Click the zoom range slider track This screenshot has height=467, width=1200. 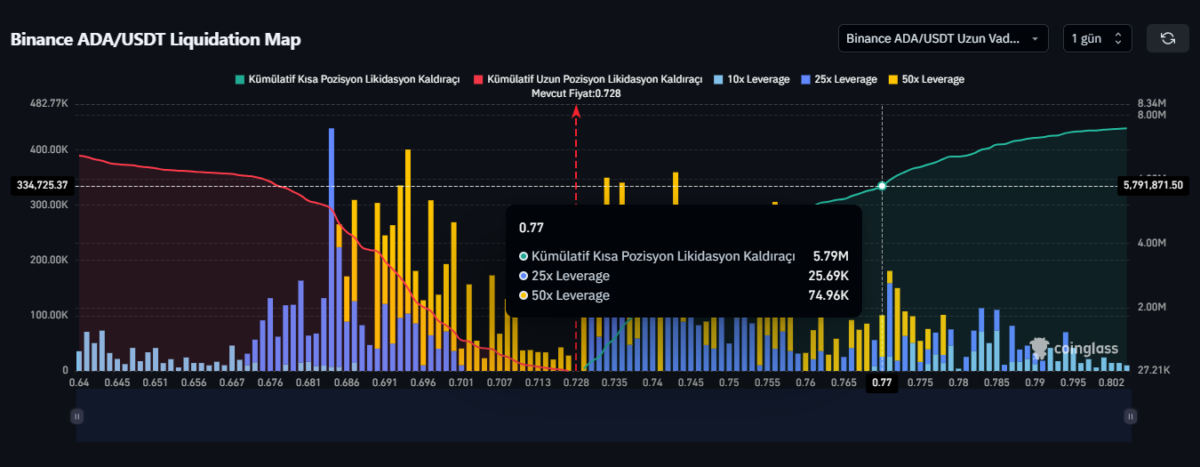[603, 416]
